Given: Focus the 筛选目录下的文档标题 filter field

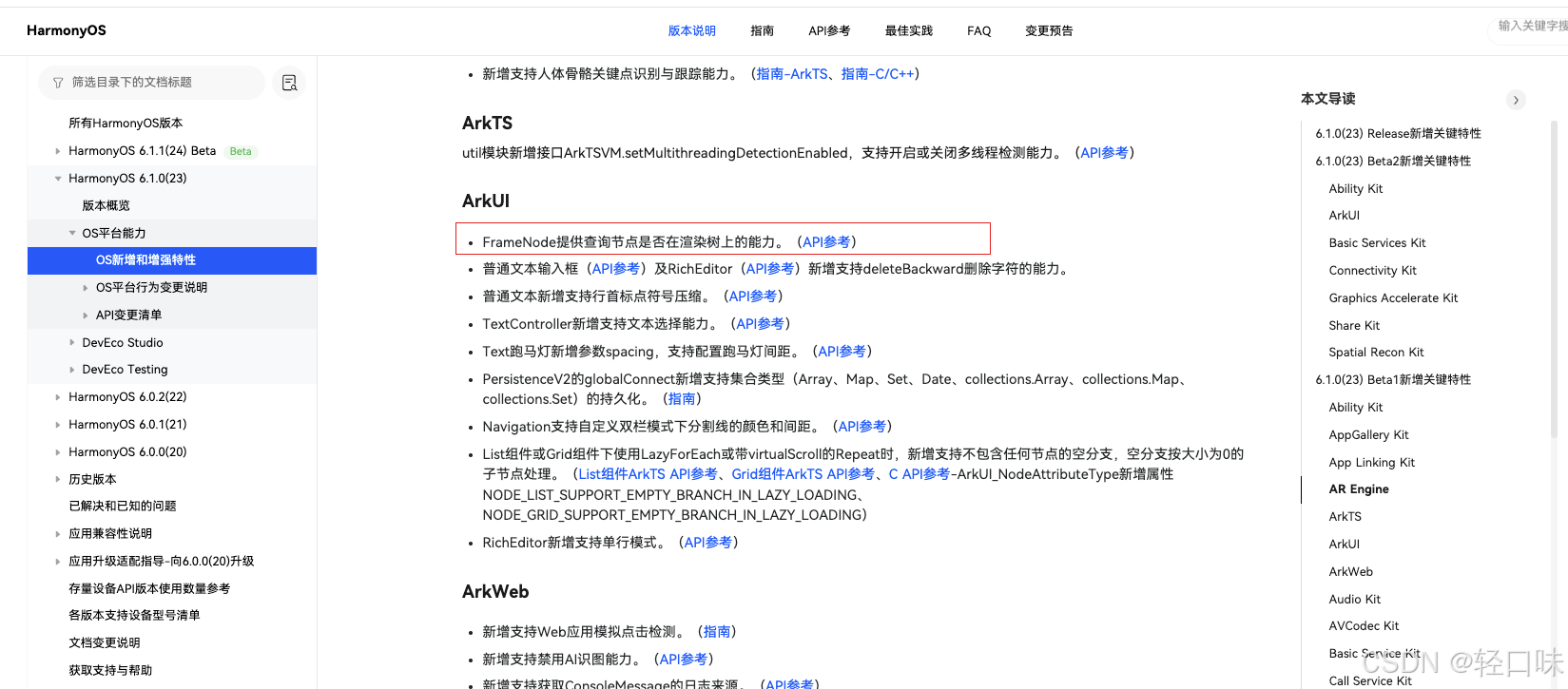Looking at the screenshot, I should pyautogui.click(x=152, y=83).
